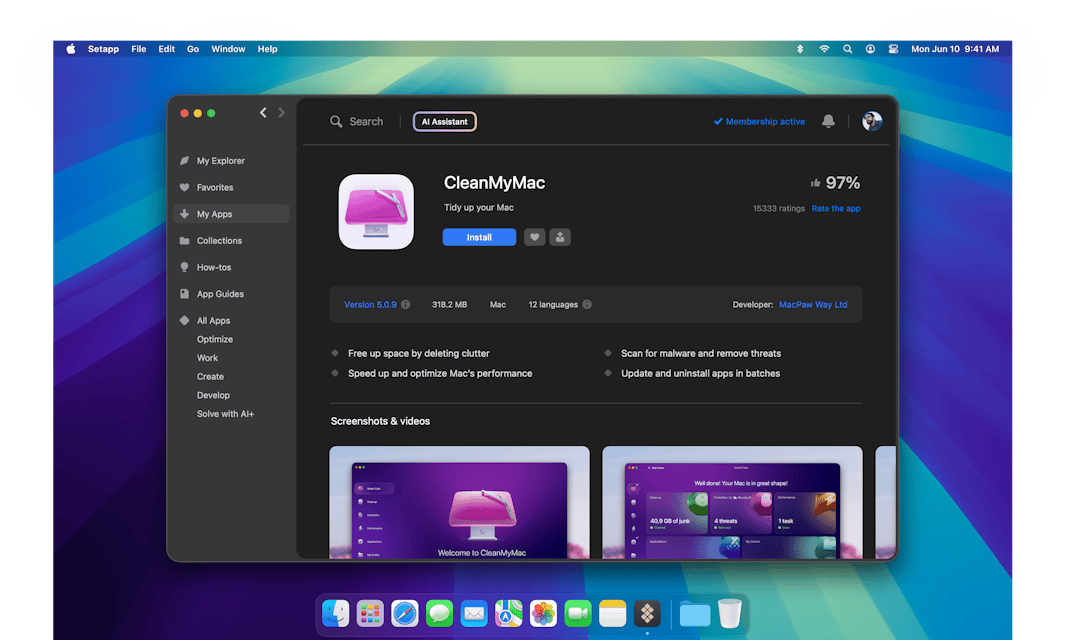Open the Develop category
The image size is (1065, 640).
pyautogui.click(x=213, y=395)
